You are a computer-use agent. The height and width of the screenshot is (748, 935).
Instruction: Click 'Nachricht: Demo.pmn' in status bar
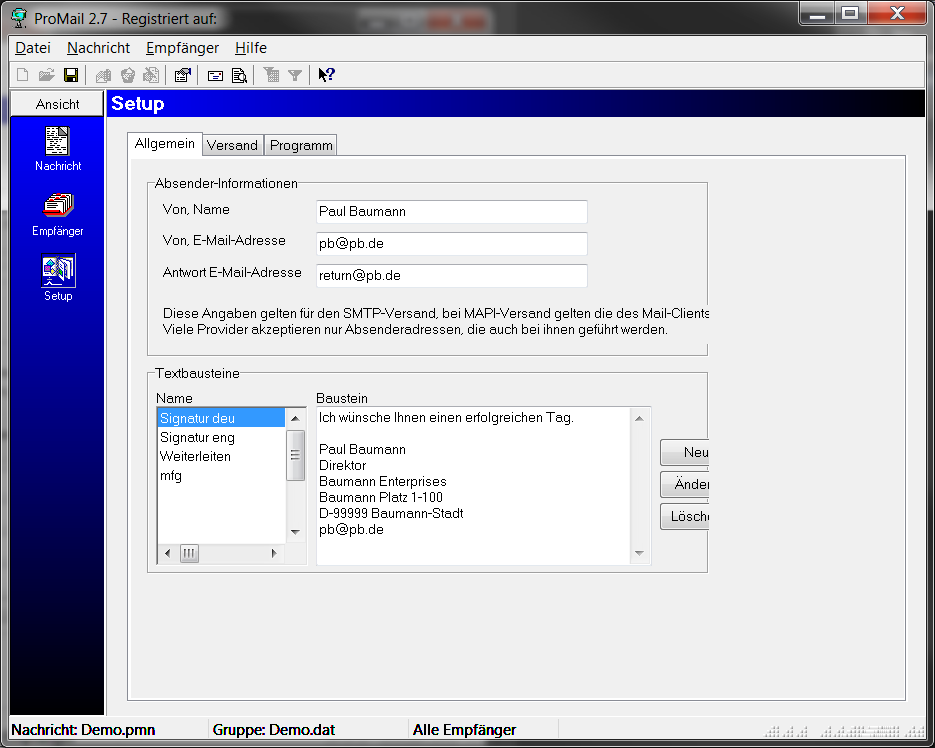83,730
